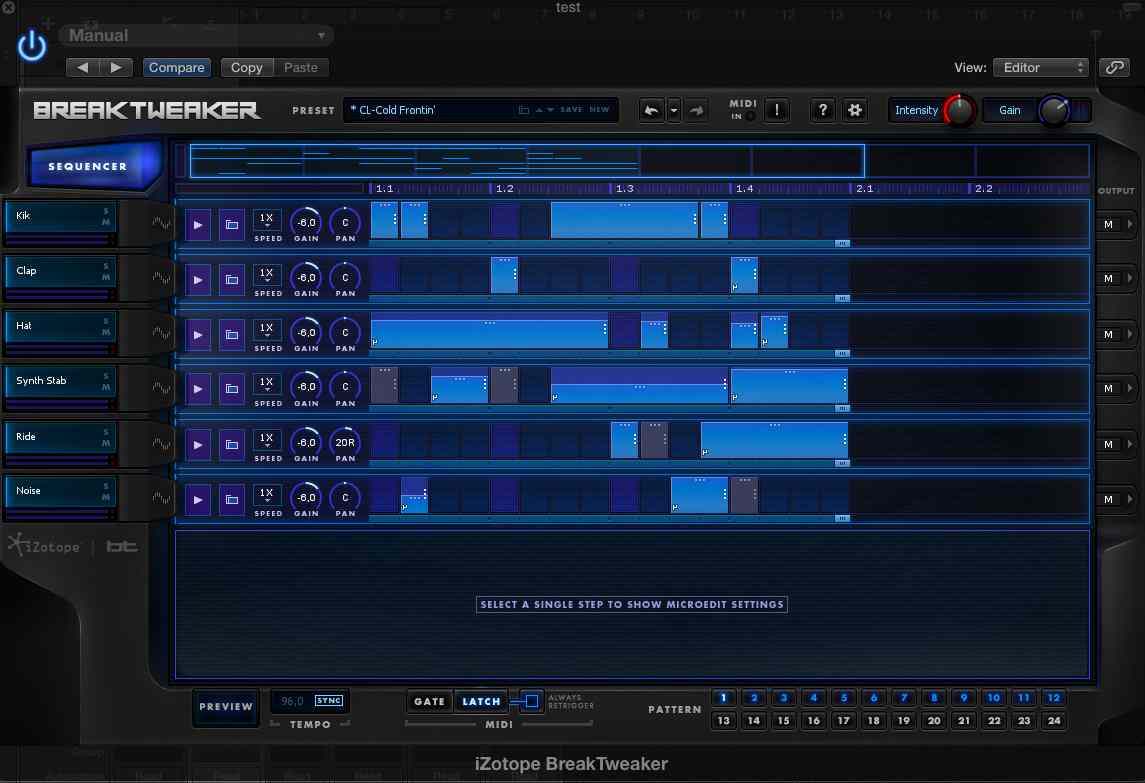Viewport: 1145px width, 783px height.
Task: Open the Synth Stab track pattern folder
Action: tap(231, 389)
